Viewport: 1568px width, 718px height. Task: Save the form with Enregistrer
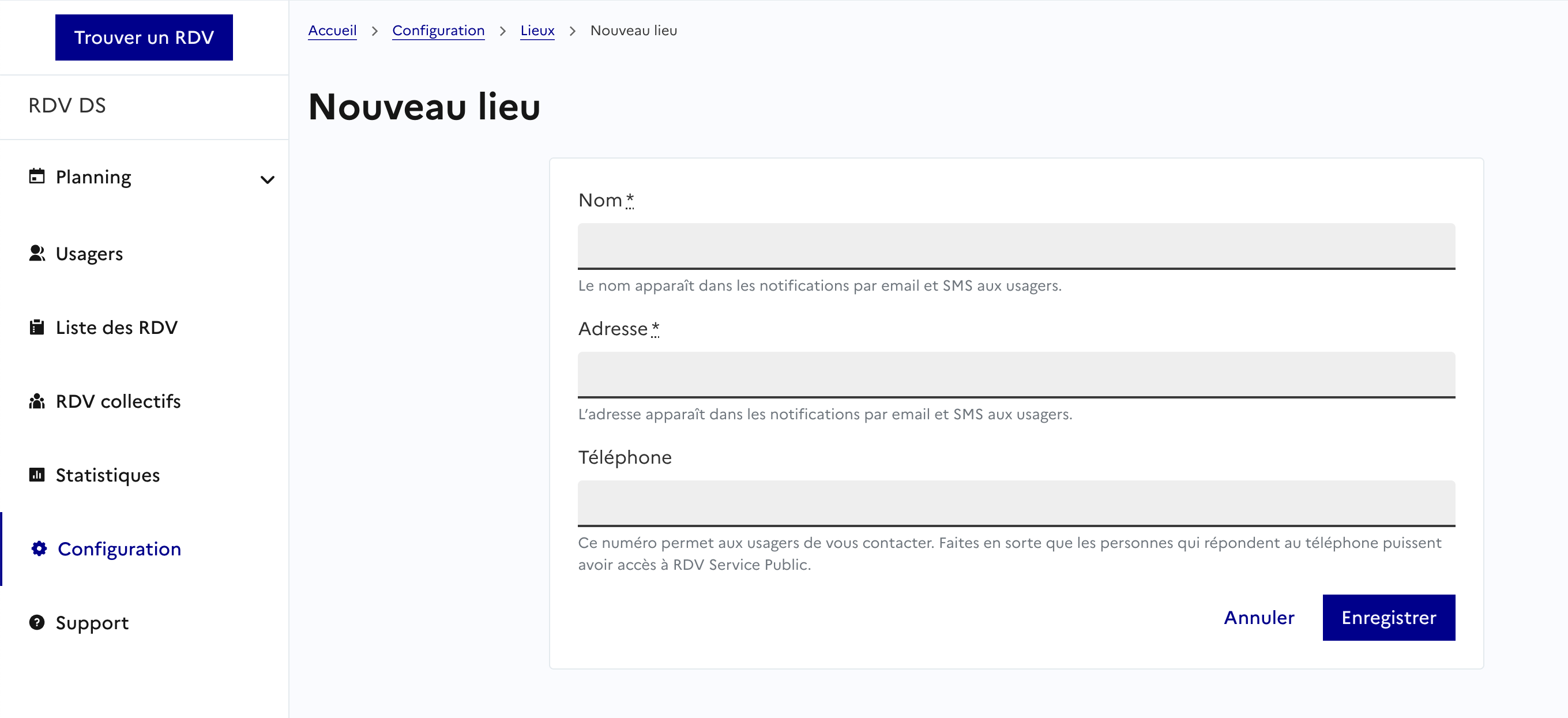[x=1389, y=618]
